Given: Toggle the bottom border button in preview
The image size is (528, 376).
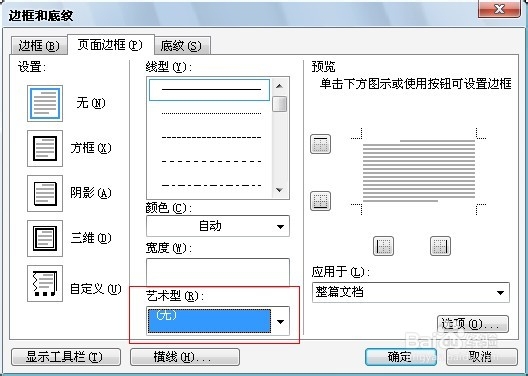Looking at the screenshot, I should click(x=320, y=201).
